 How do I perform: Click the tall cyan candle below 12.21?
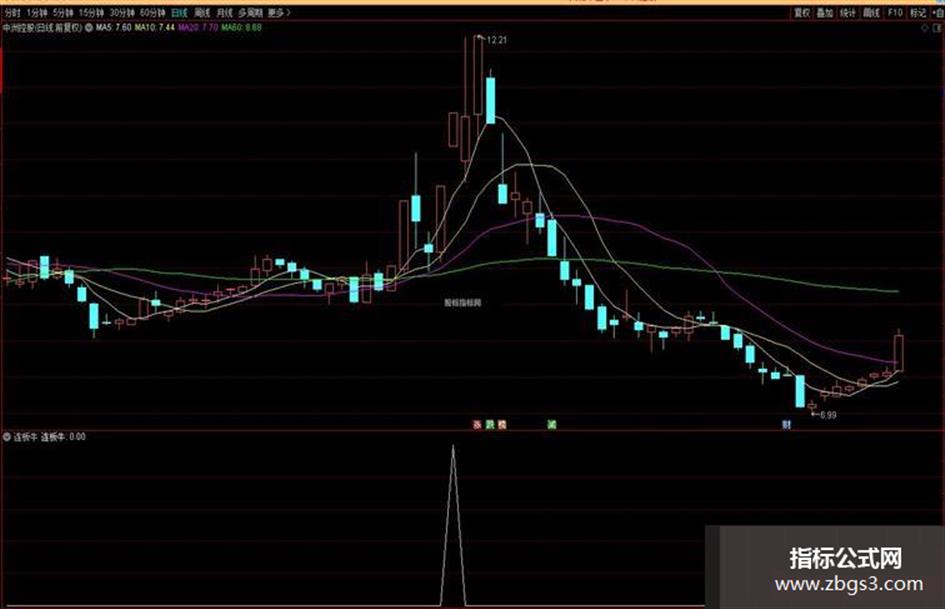pos(491,100)
